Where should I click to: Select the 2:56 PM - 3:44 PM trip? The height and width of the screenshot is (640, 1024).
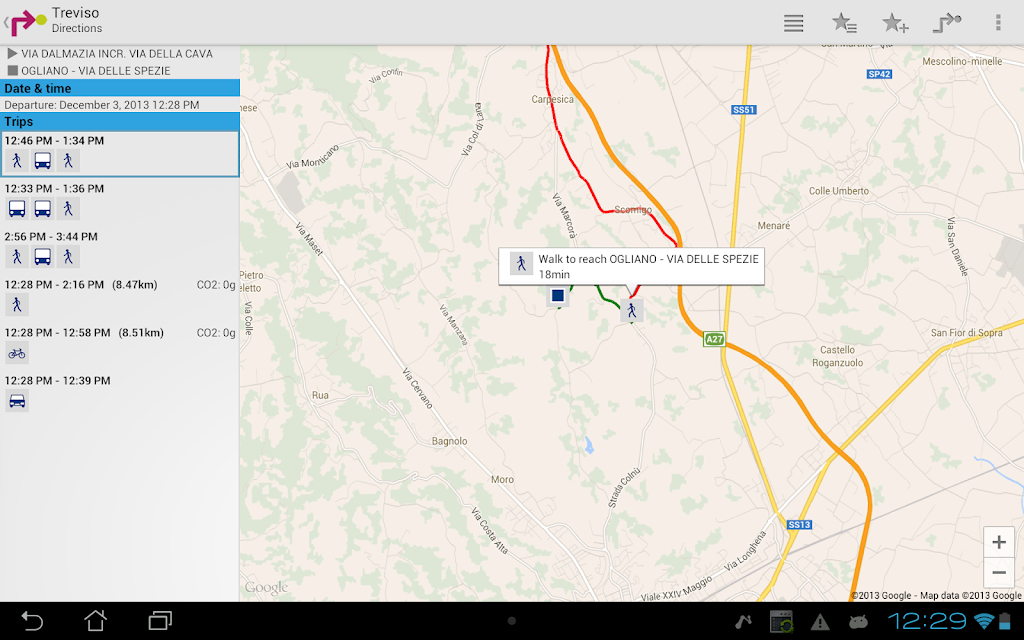tap(120, 249)
